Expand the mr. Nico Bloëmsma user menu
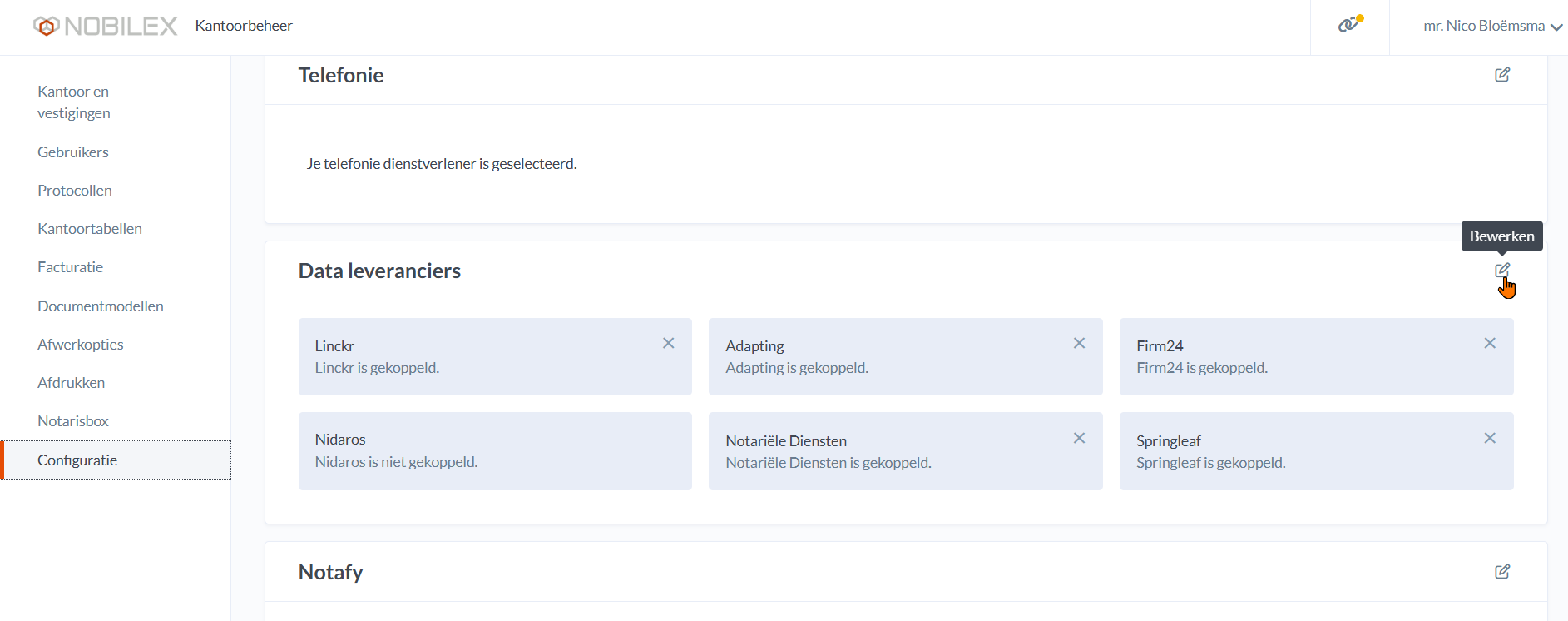The height and width of the screenshot is (621, 1568). click(1492, 27)
